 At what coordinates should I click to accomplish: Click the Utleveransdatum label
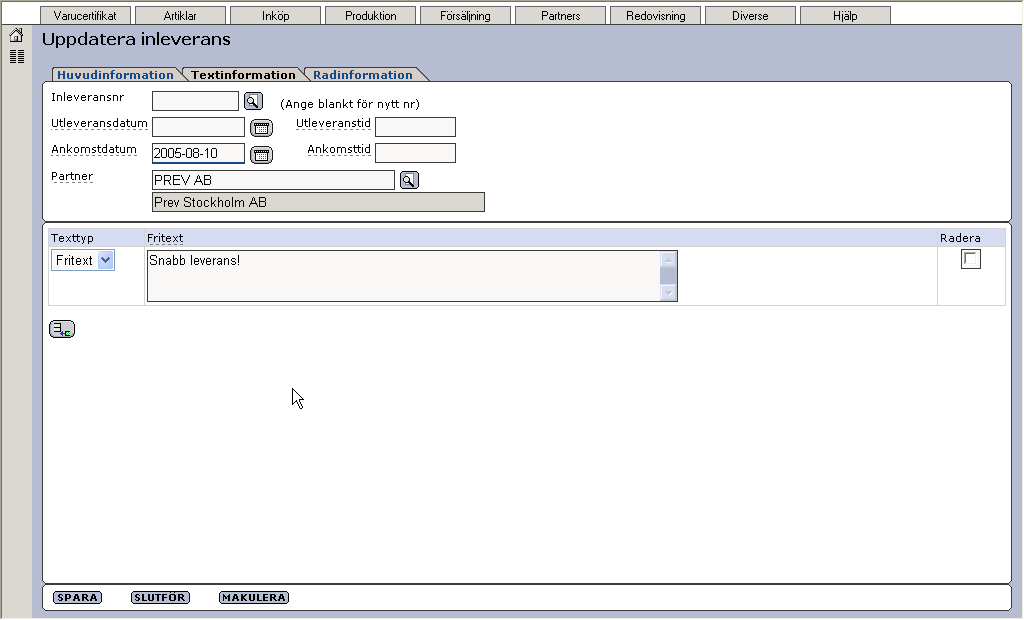coord(99,123)
